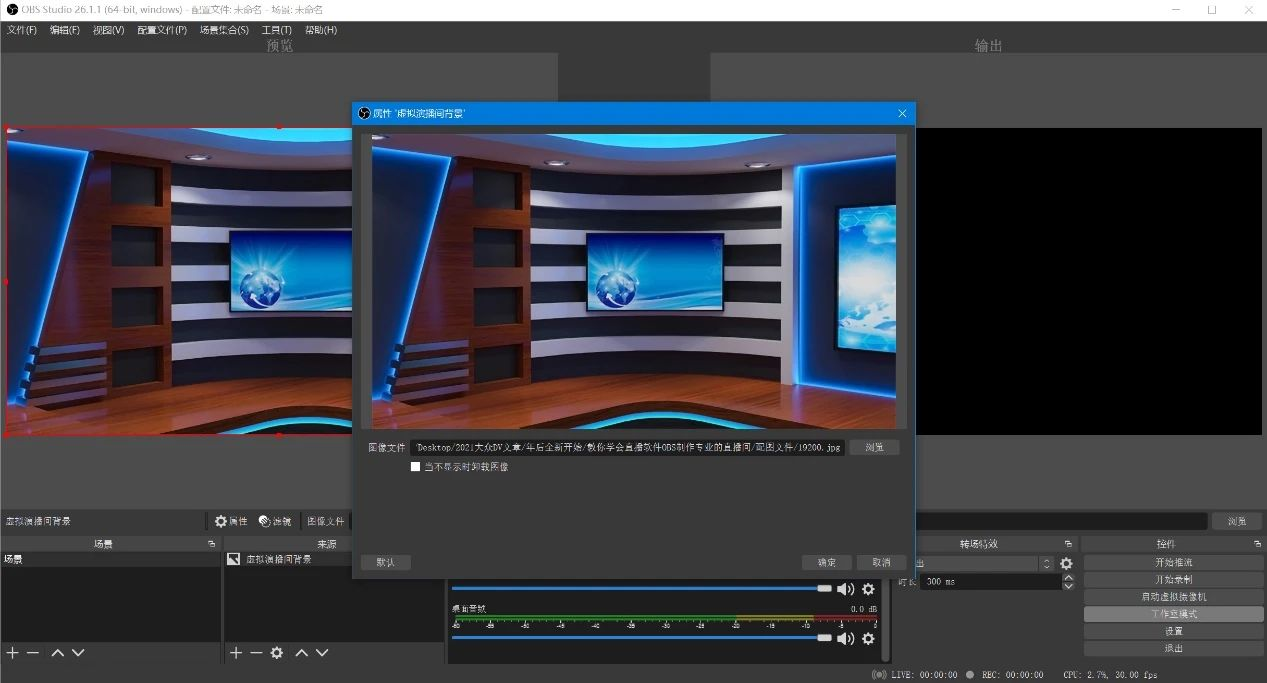Click the REC status indicator dot
The image size is (1267, 683).
coord(970,675)
